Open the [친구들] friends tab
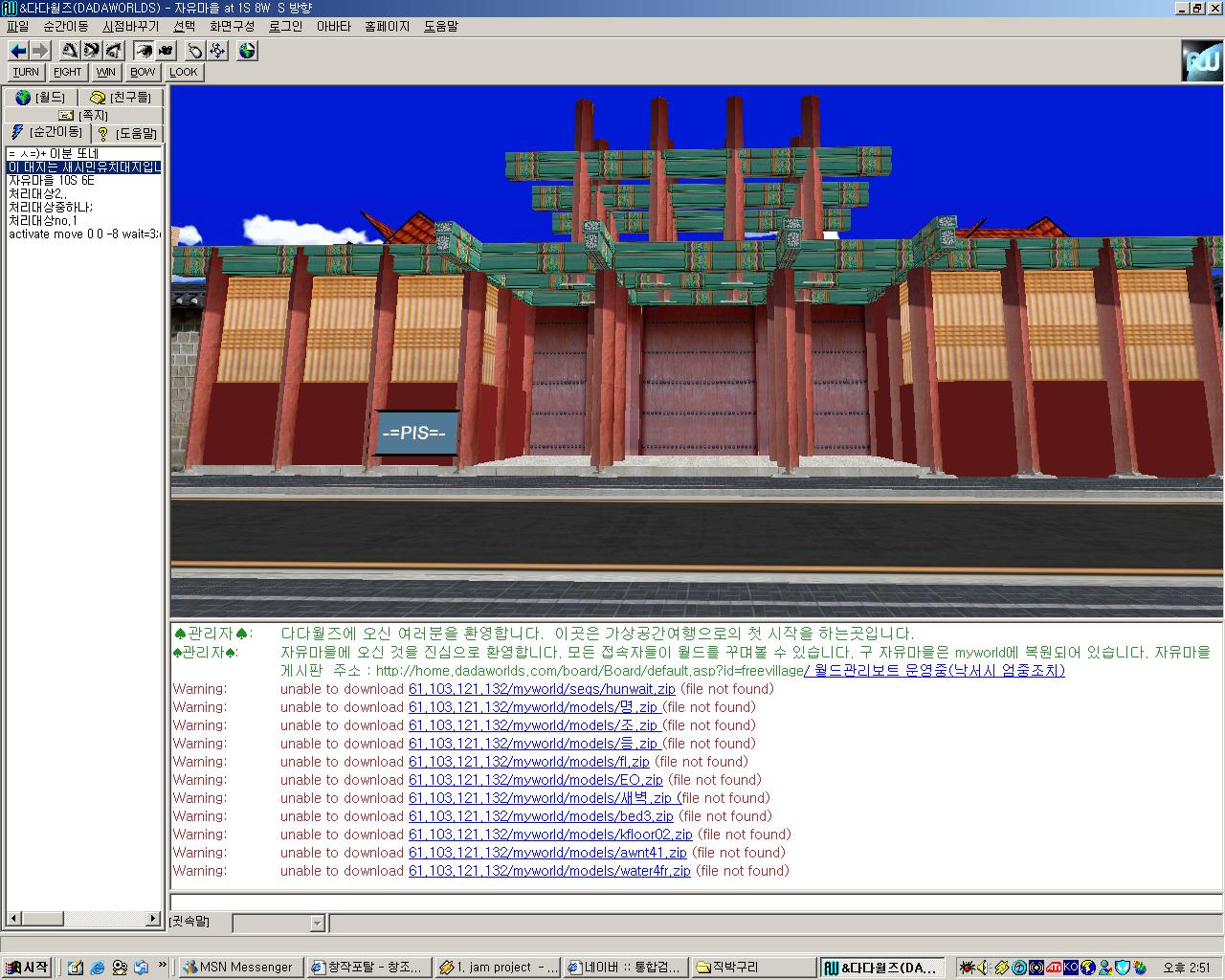The width and height of the screenshot is (1225, 980). (121, 97)
